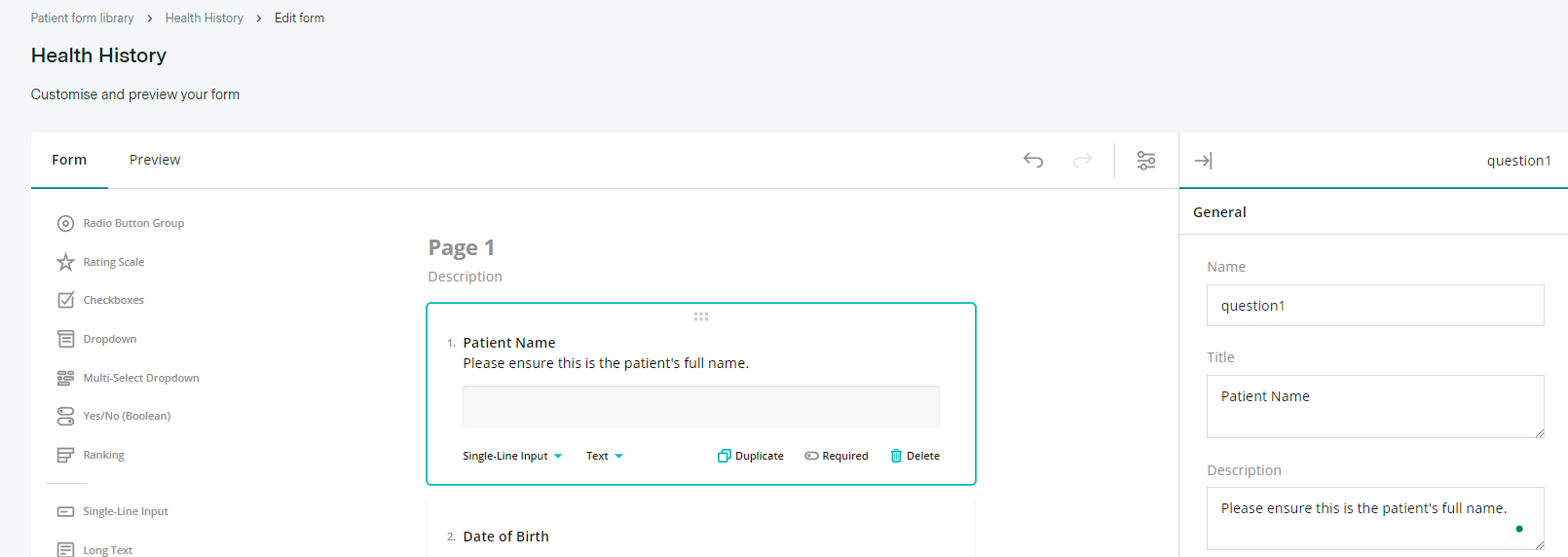This screenshot has height=557, width=1568.
Task: Open the Single-Line Input type dropdown
Action: pyautogui.click(x=512, y=456)
